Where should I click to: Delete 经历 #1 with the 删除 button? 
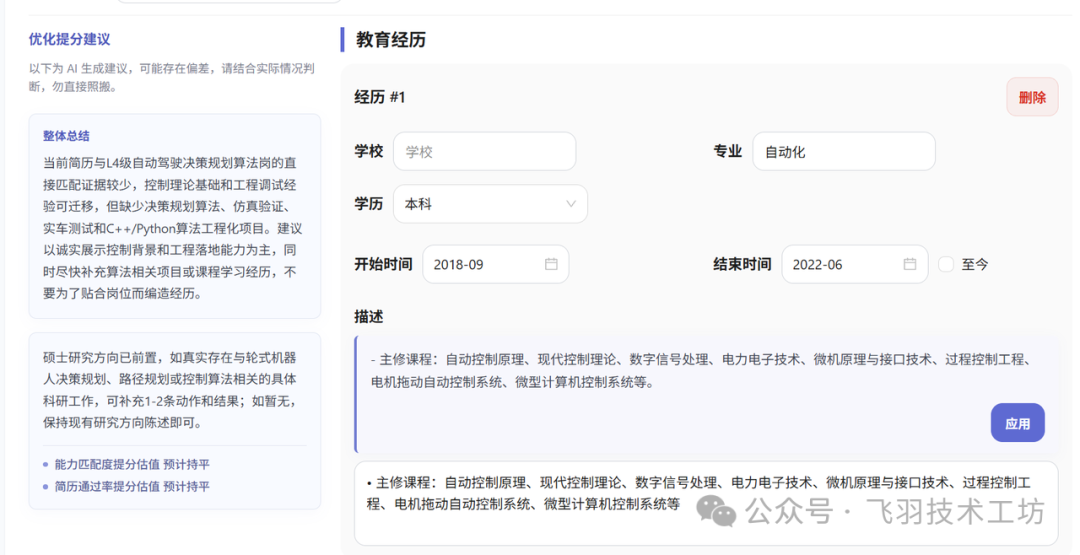(1032, 97)
